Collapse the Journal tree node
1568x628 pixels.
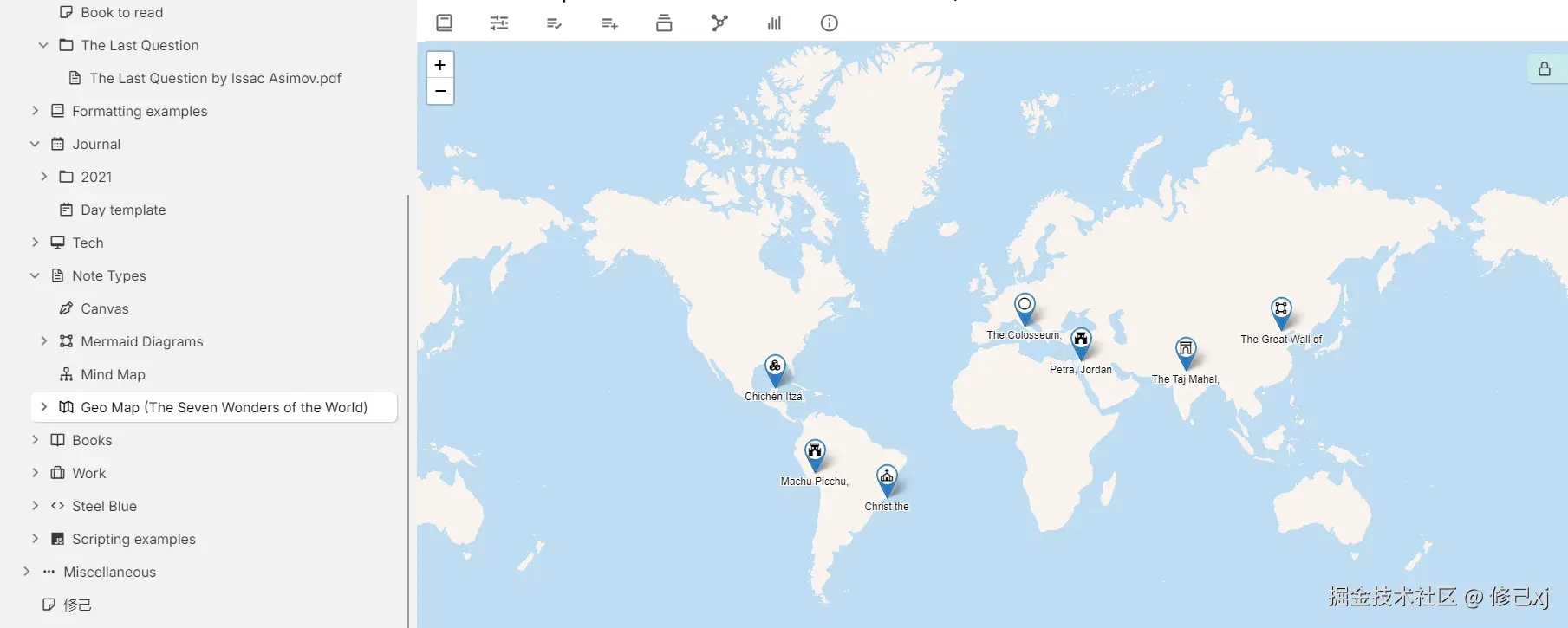35,144
